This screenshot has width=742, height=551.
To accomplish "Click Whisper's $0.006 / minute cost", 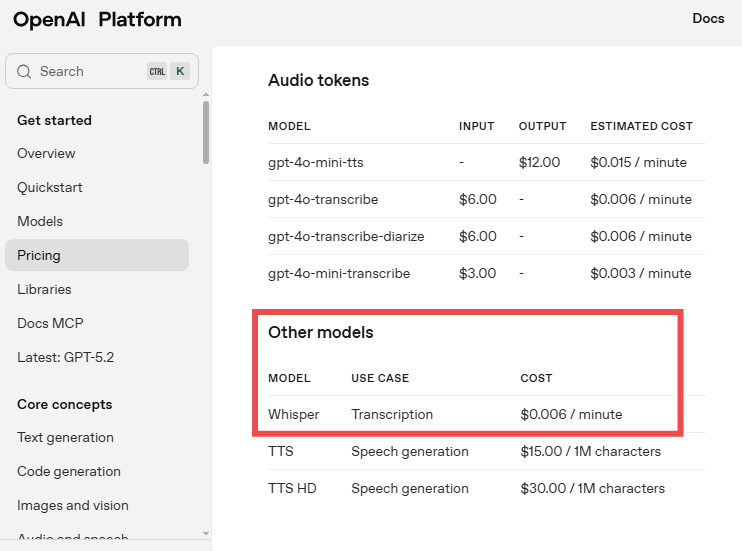I will [571, 414].
